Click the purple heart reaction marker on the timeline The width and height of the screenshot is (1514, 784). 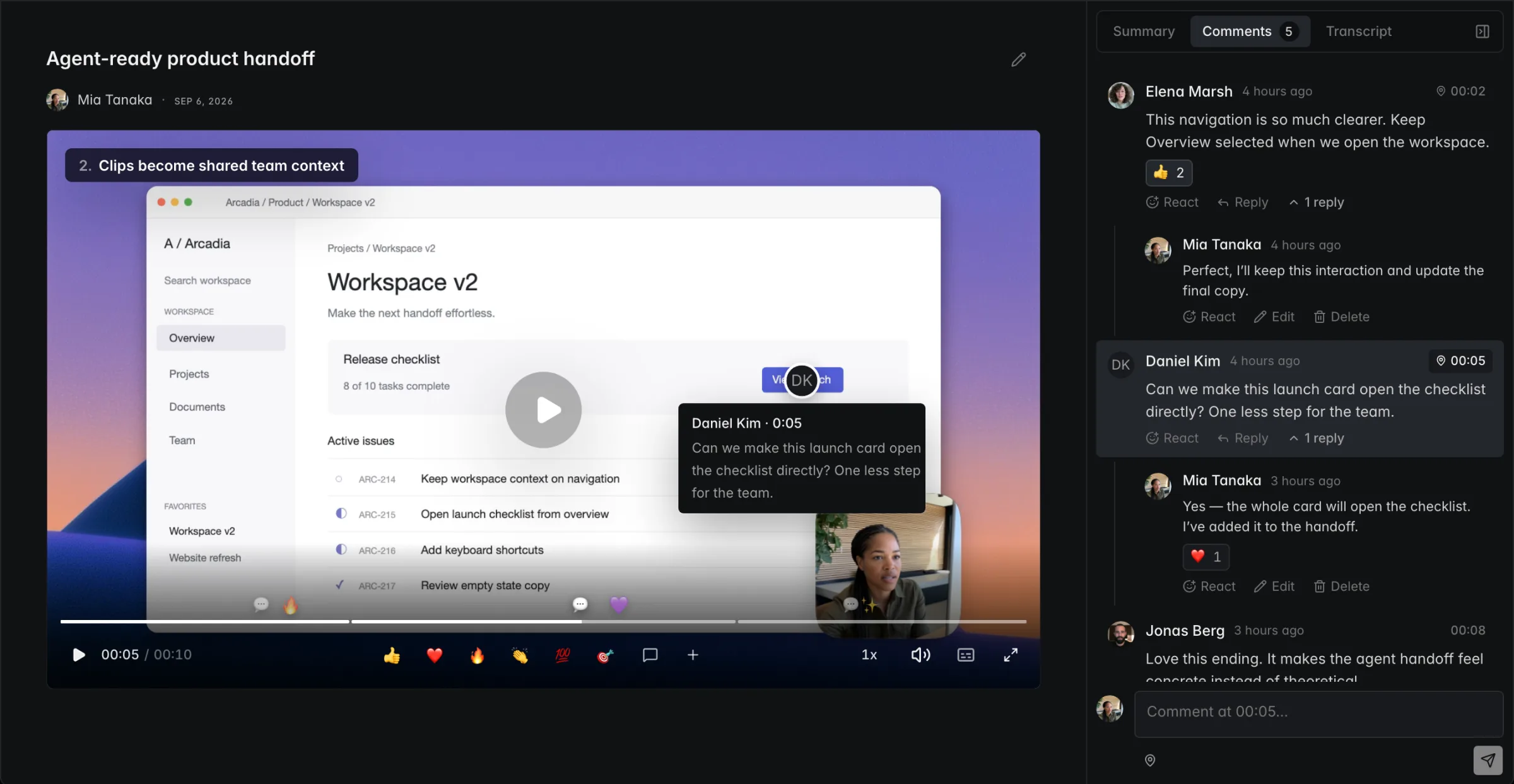pyautogui.click(x=619, y=605)
